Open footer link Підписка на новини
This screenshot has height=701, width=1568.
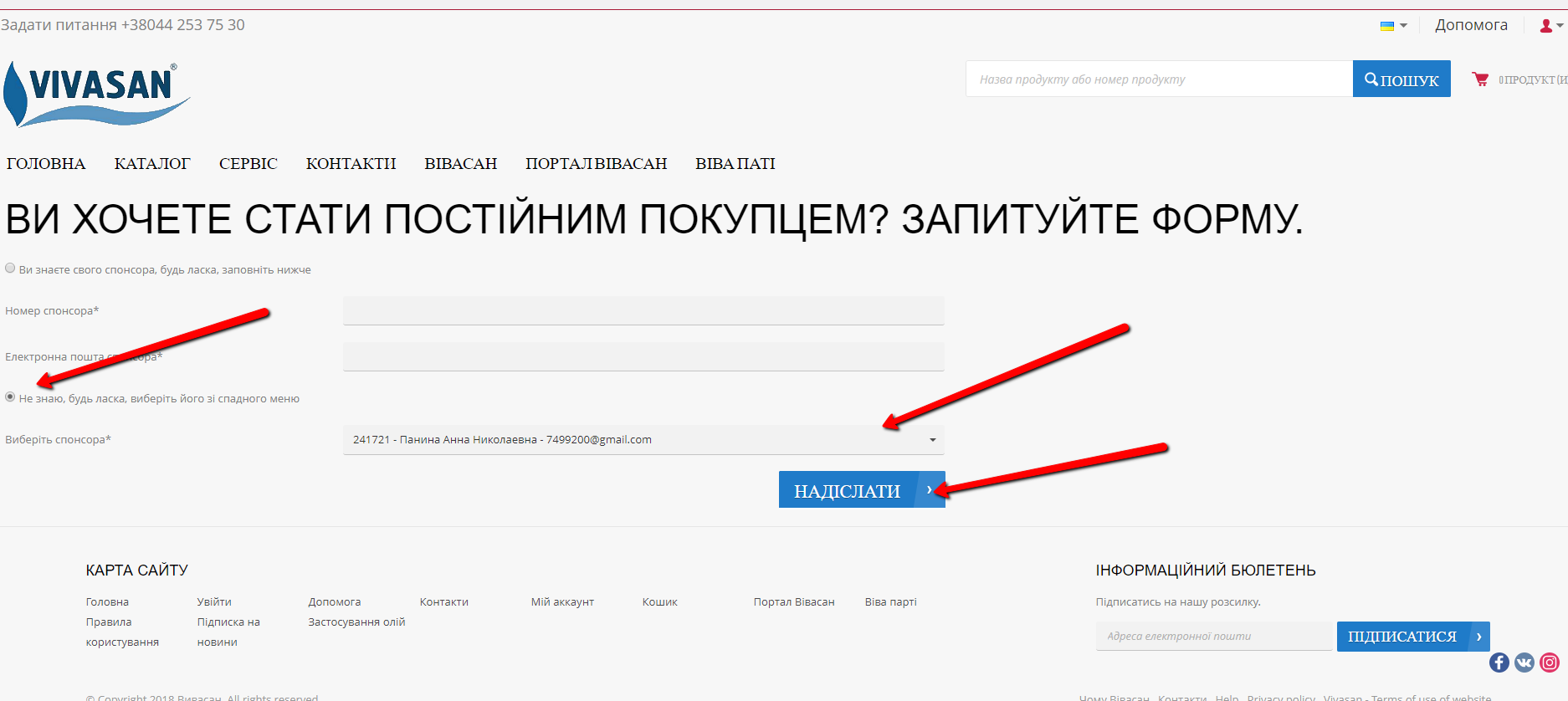click(x=228, y=632)
